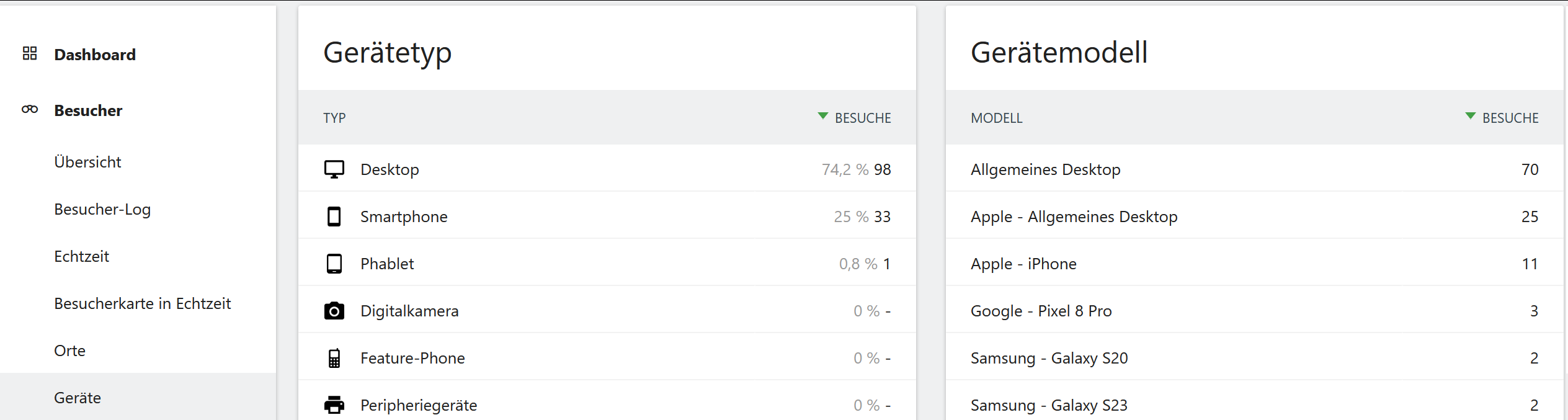Open the Besucher-Log menu item
Screen dimensions: 1568x420
[x=102, y=209]
